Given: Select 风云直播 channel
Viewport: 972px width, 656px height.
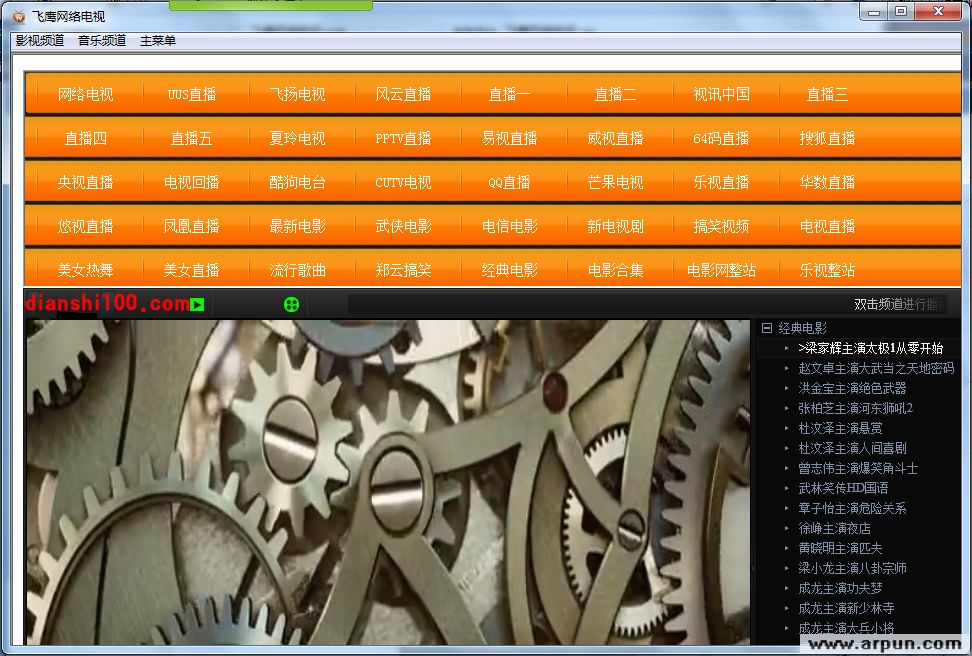Looking at the screenshot, I should 404,94.
